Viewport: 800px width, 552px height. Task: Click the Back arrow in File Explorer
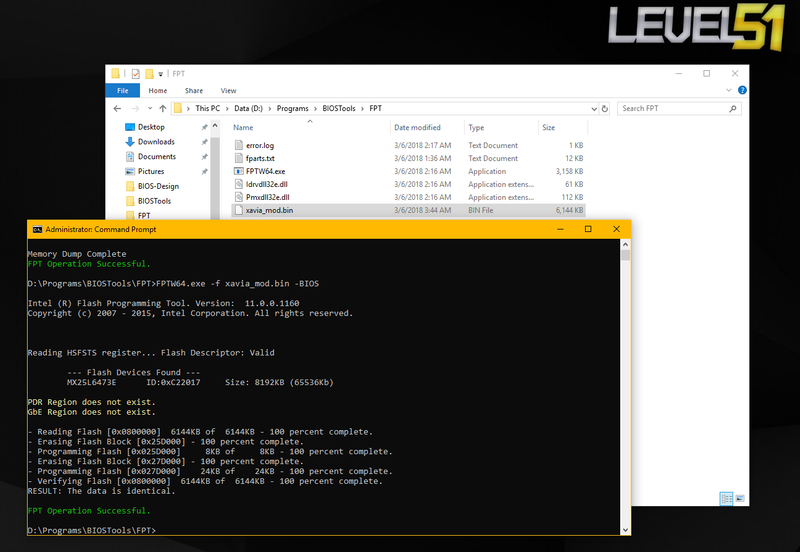(117, 108)
